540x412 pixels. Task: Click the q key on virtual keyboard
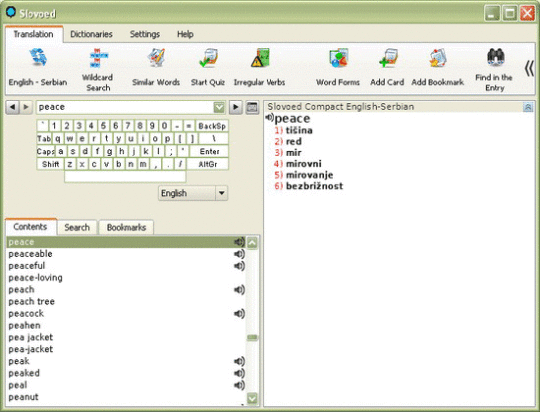58,138
